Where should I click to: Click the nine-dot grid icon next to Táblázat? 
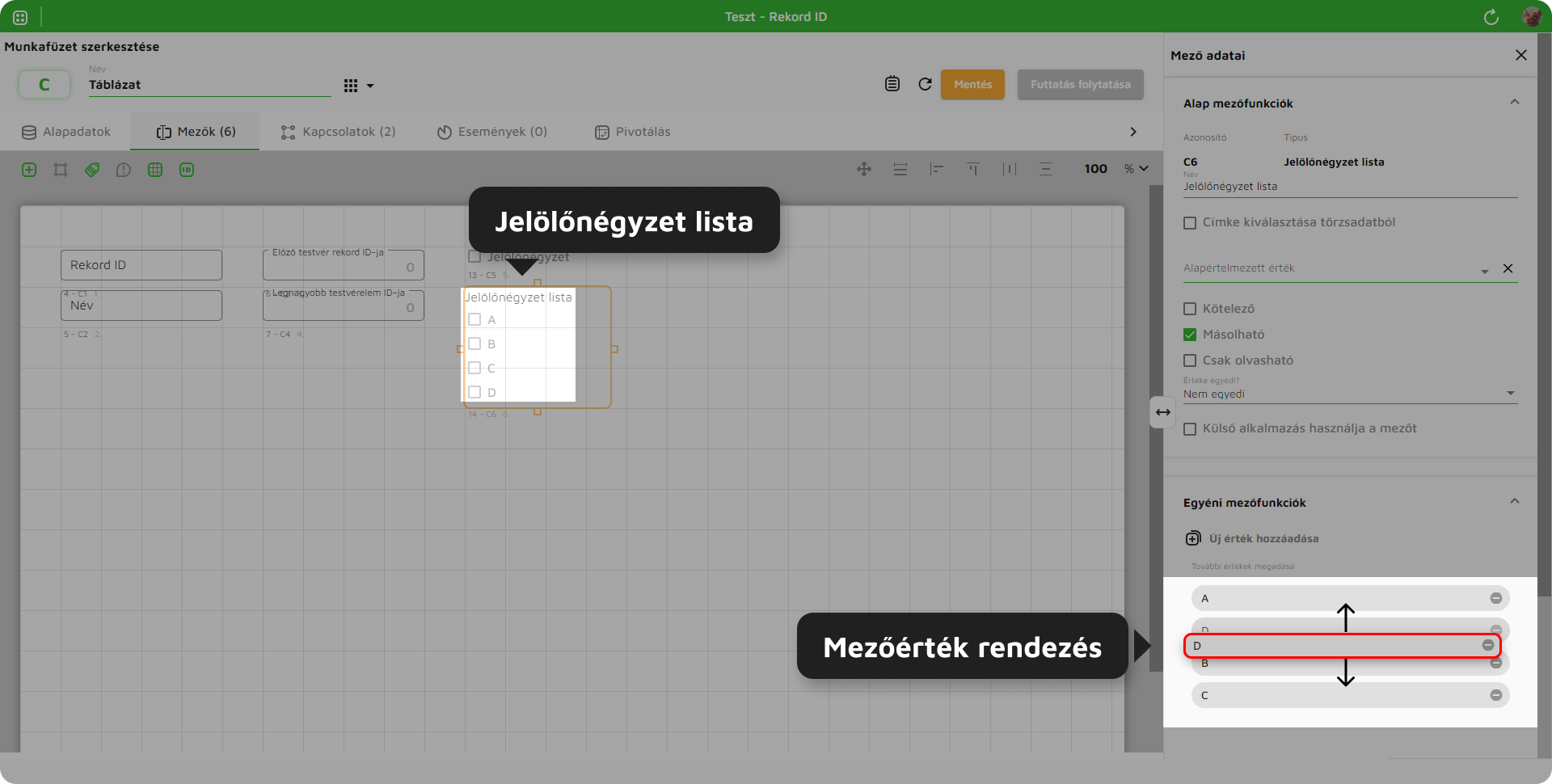coord(351,86)
